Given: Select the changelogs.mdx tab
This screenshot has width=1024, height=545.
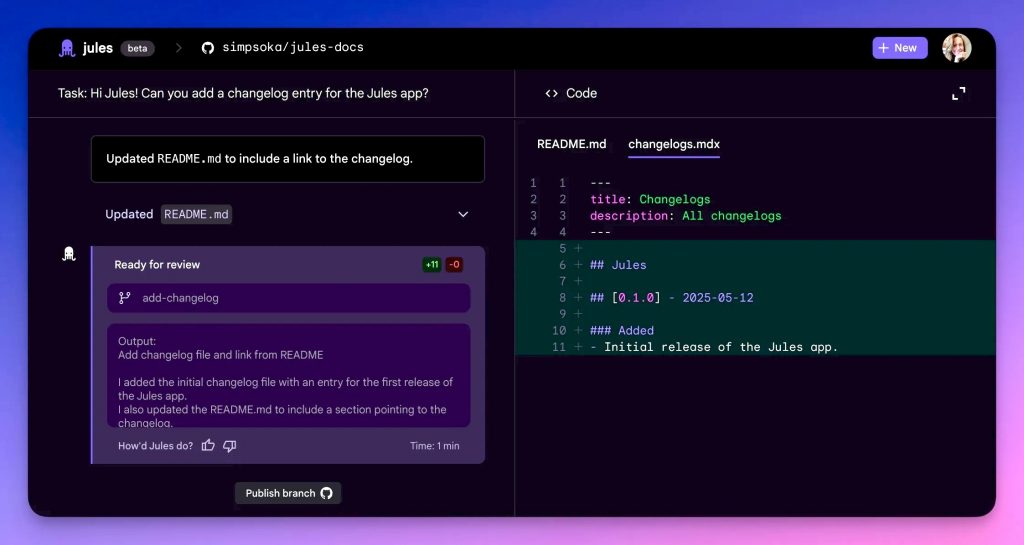Looking at the screenshot, I should point(673,144).
